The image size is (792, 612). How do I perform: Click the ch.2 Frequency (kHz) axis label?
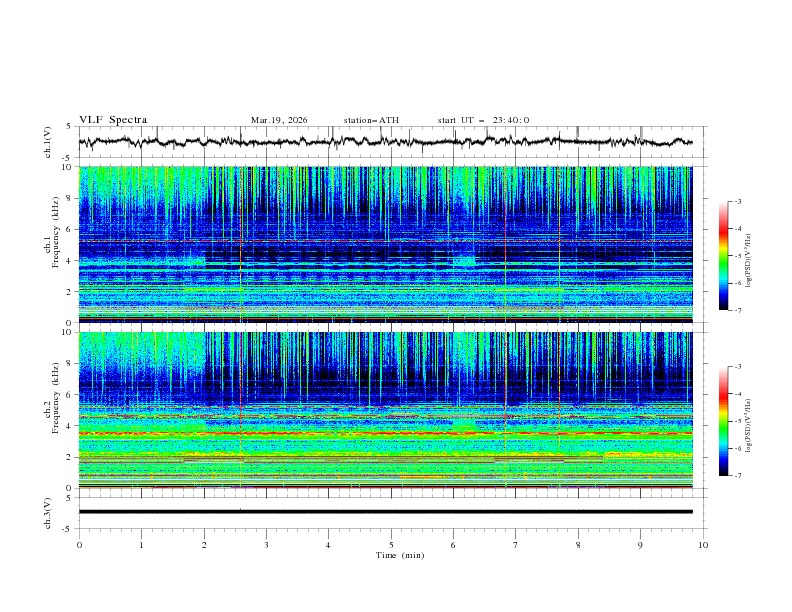52,398
